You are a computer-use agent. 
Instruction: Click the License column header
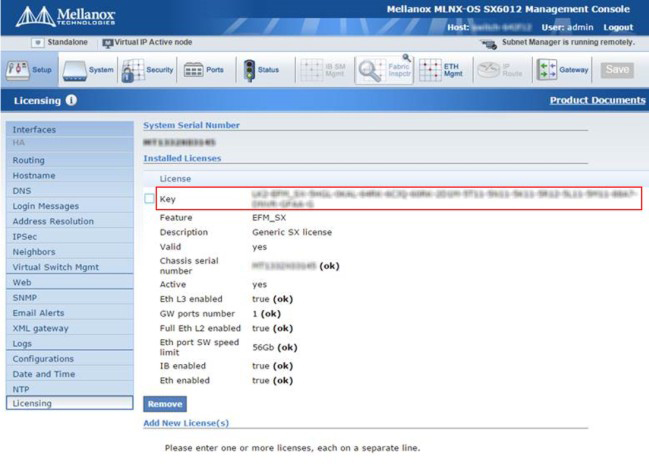pyautogui.click(x=175, y=179)
